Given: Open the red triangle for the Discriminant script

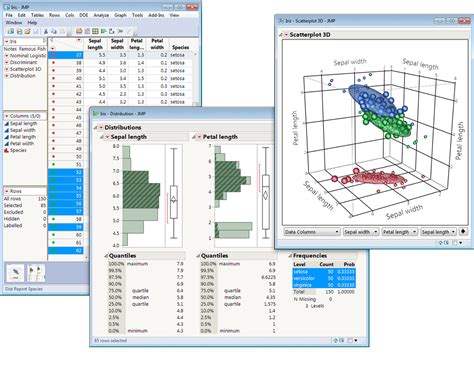Looking at the screenshot, I should click(6, 62).
